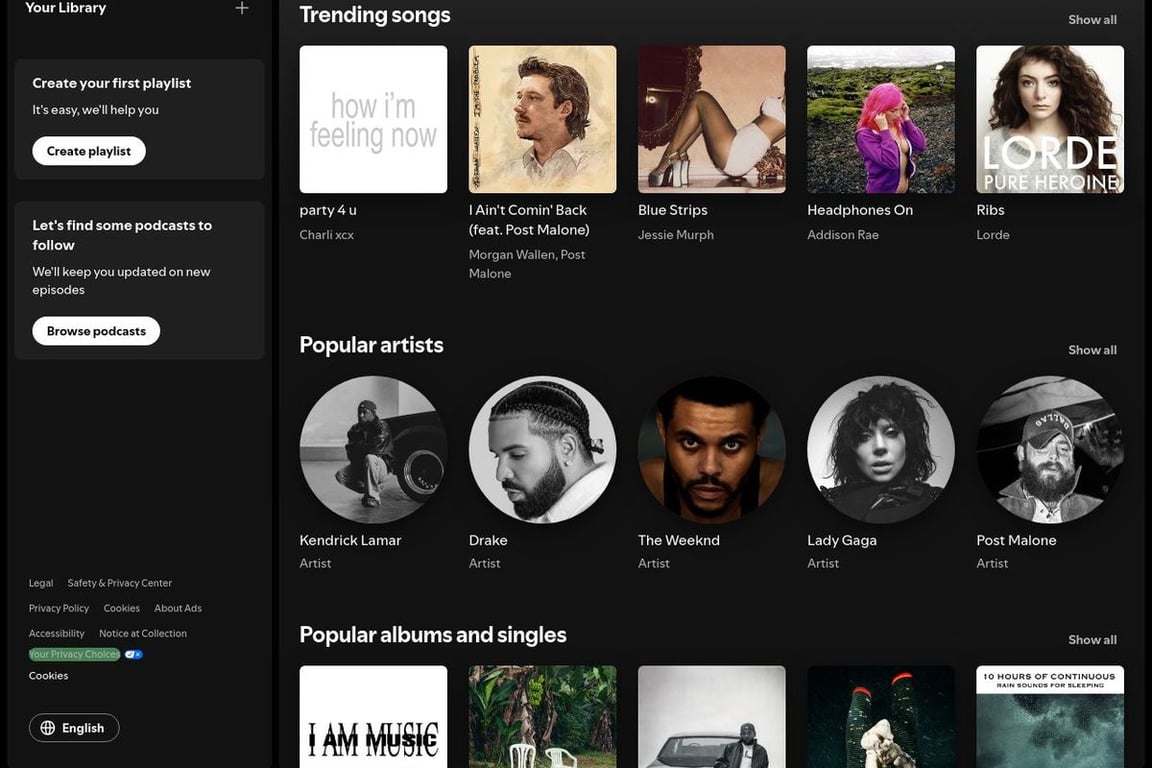The height and width of the screenshot is (768, 1152).
Task: Click the Jessie Murph artist name
Action: 676,234
